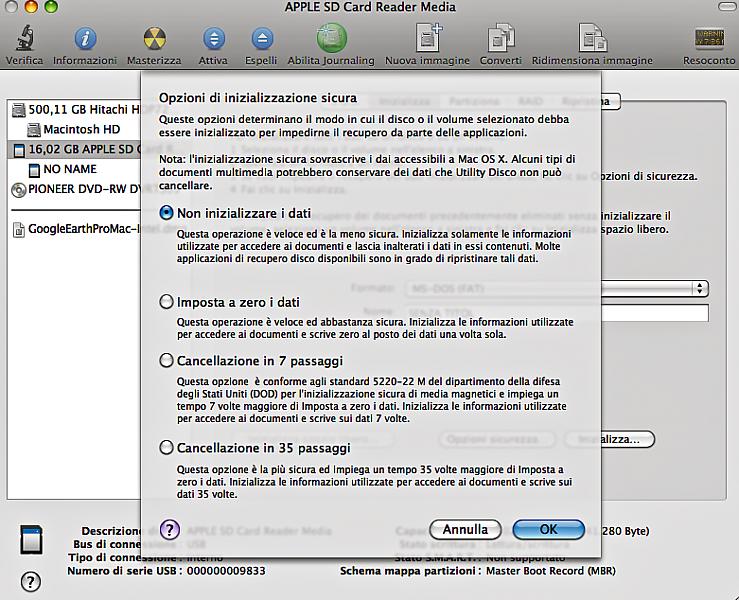Click the Inizializza button behind dialog

(x=609, y=439)
